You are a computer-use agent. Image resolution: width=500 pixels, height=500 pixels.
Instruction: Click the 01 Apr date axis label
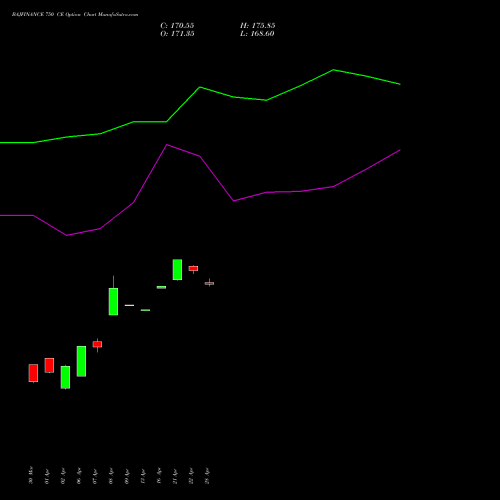[x=47, y=476]
